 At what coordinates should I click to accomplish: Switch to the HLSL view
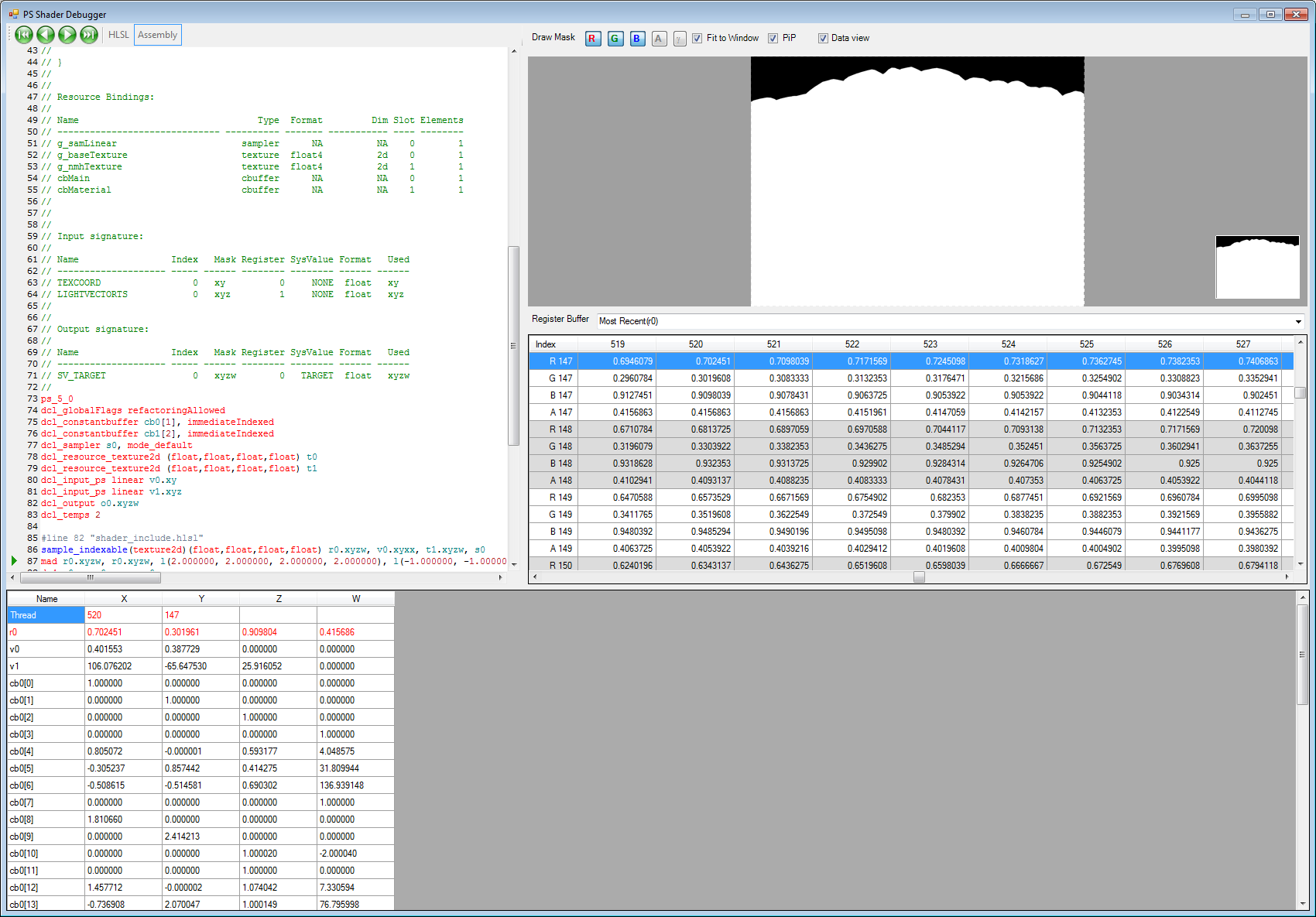point(118,35)
